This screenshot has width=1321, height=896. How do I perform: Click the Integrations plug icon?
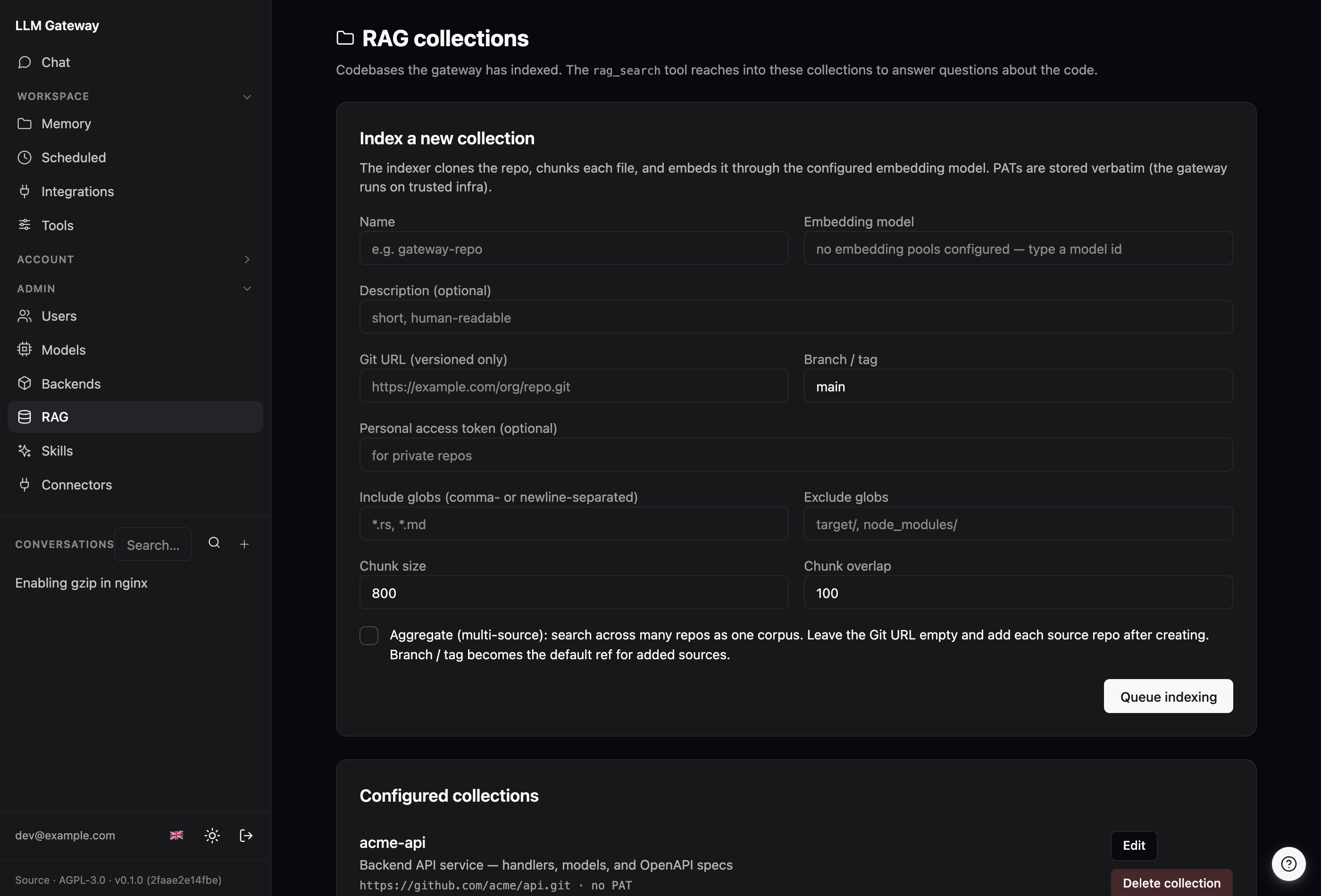tap(25, 191)
